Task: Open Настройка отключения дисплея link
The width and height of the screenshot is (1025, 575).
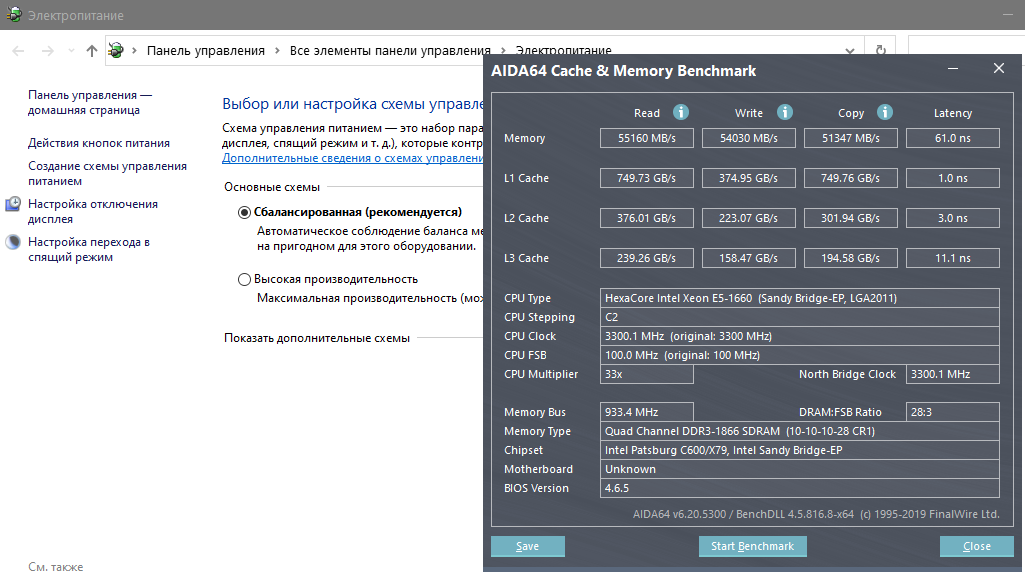Action: 93,212
